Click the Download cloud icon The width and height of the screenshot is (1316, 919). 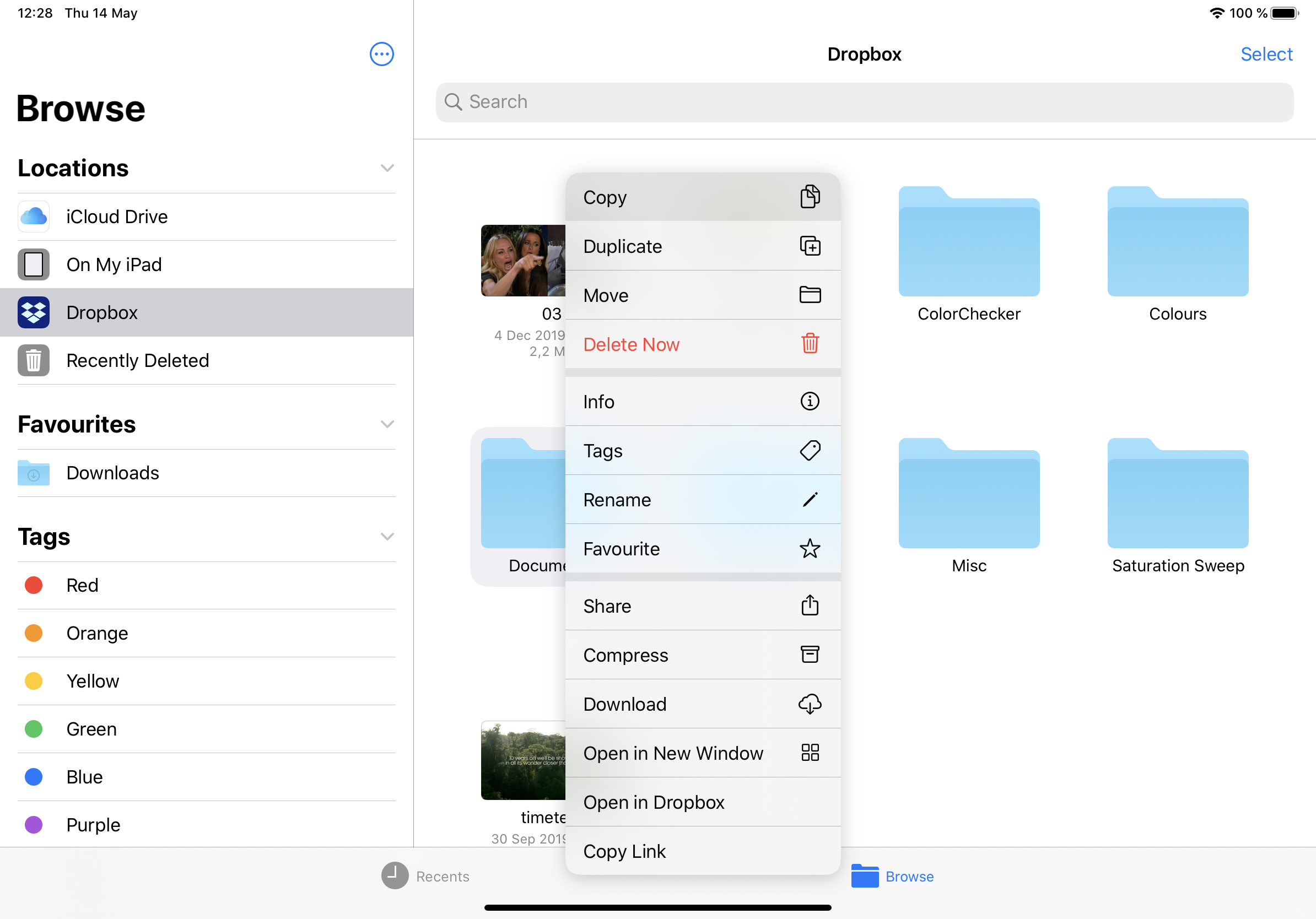(x=810, y=704)
